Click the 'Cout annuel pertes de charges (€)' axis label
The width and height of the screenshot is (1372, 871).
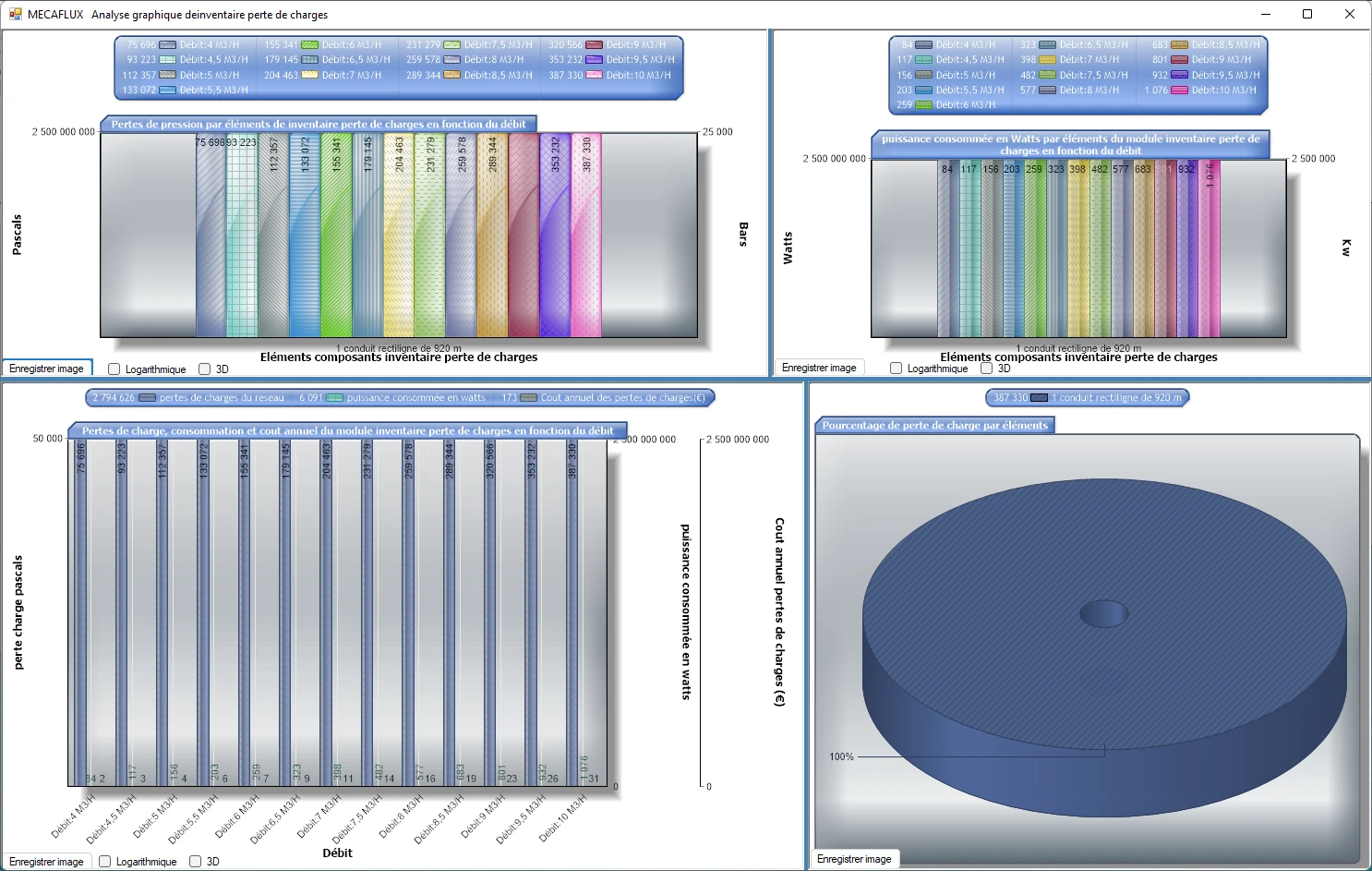click(x=779, y=612)
